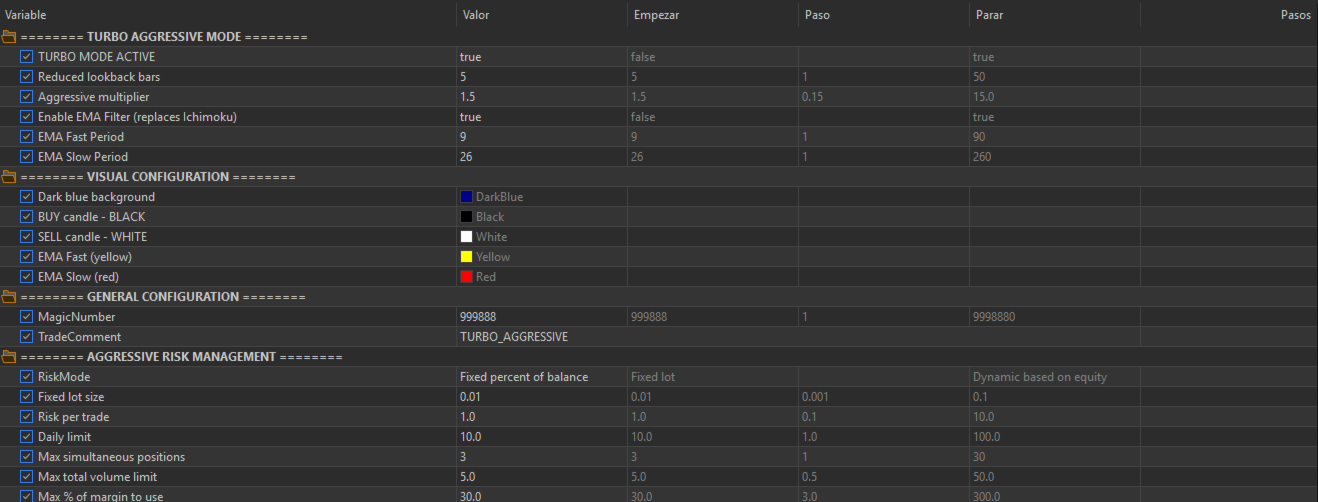The width and height of the screenshot is (1318, 502).
Task: Toggle the TURBO MODE ACTIVE checkbox
Action: 27,57
